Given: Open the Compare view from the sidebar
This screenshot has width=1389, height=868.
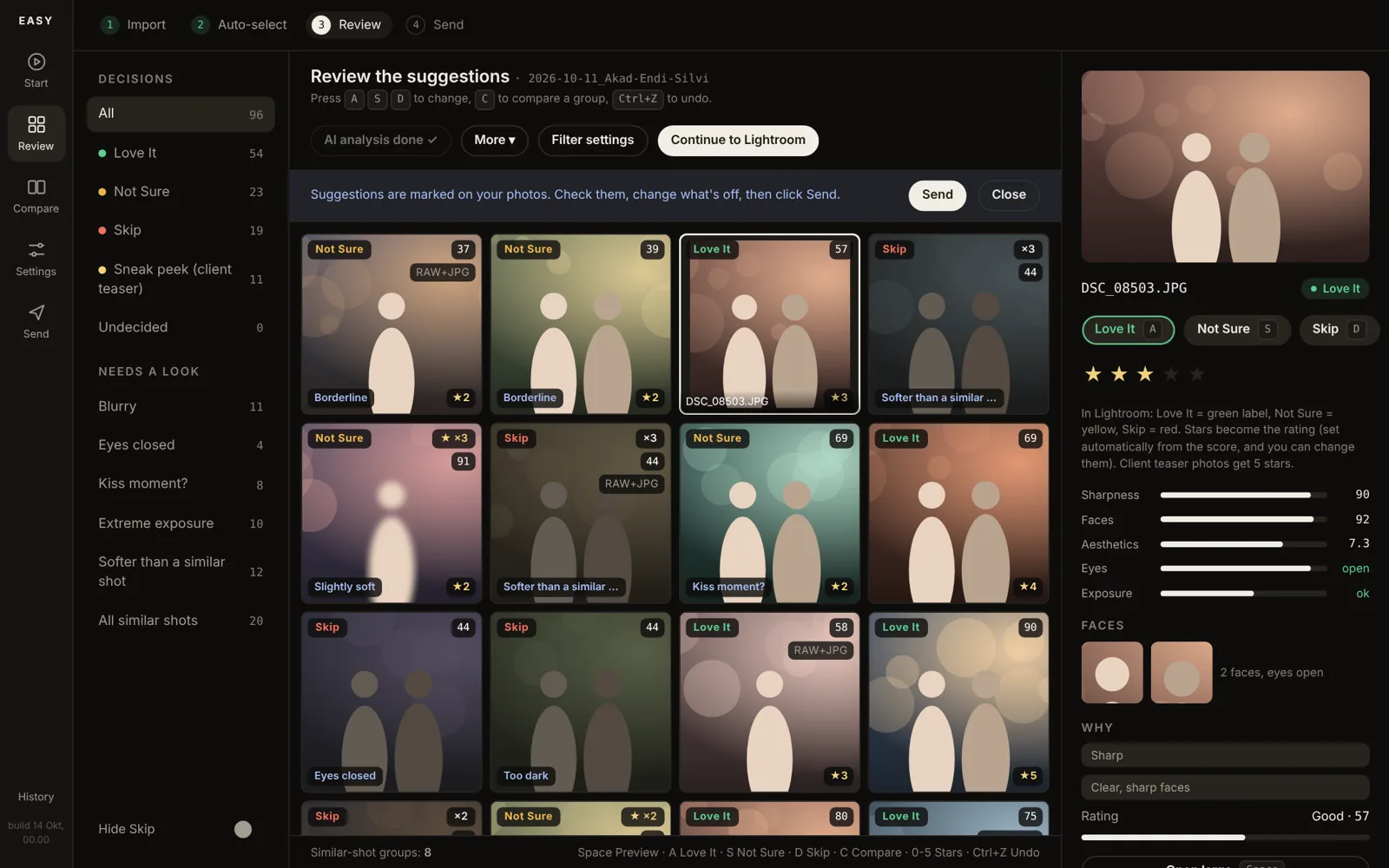Looking at the screenshot, I should 36,196.
